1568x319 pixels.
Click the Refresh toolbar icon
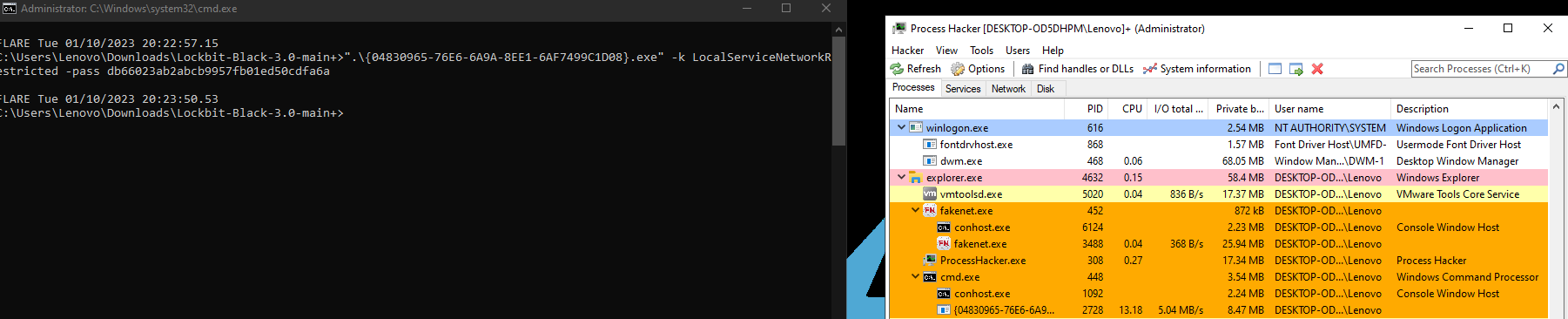pyautogui.click(x=897, y=69)
